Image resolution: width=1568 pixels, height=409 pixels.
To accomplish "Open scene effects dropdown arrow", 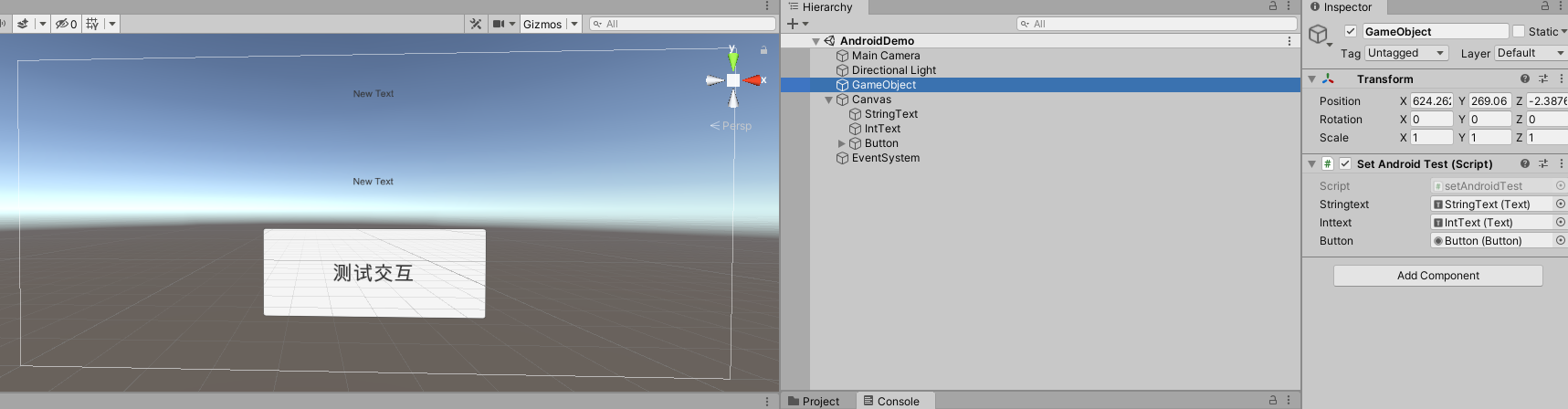I will tap(42, 24).
